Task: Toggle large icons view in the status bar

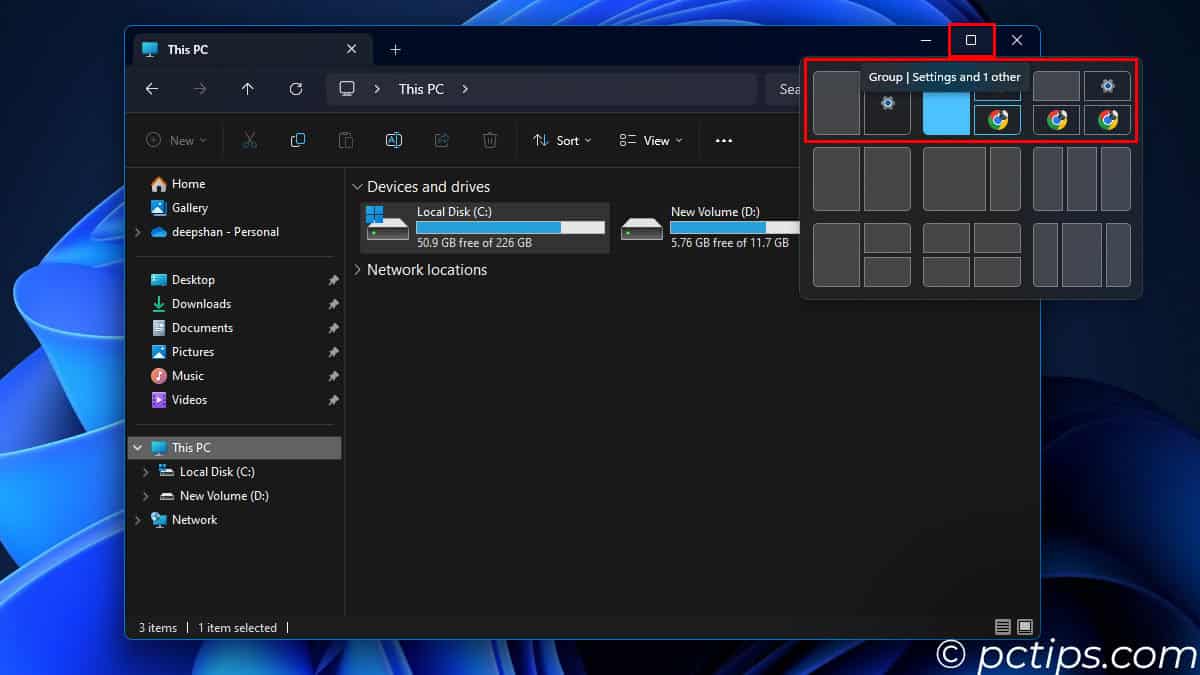Action: pyautogui.click(x=1025, y=627)
